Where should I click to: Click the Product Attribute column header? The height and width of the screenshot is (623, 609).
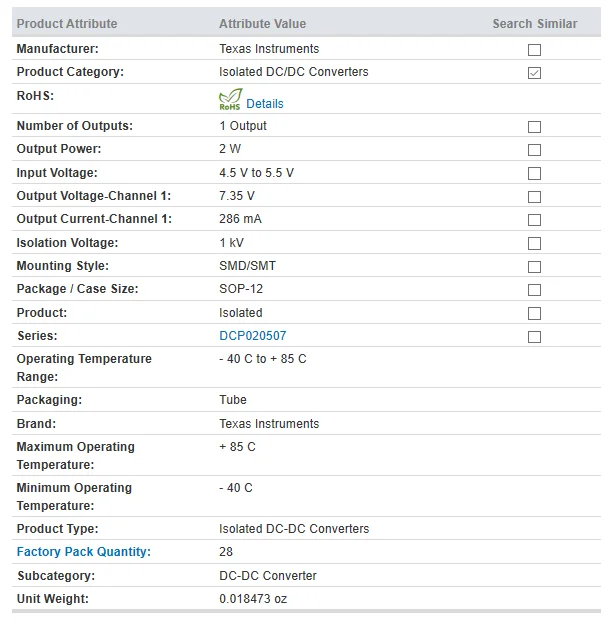pos(67,23)
